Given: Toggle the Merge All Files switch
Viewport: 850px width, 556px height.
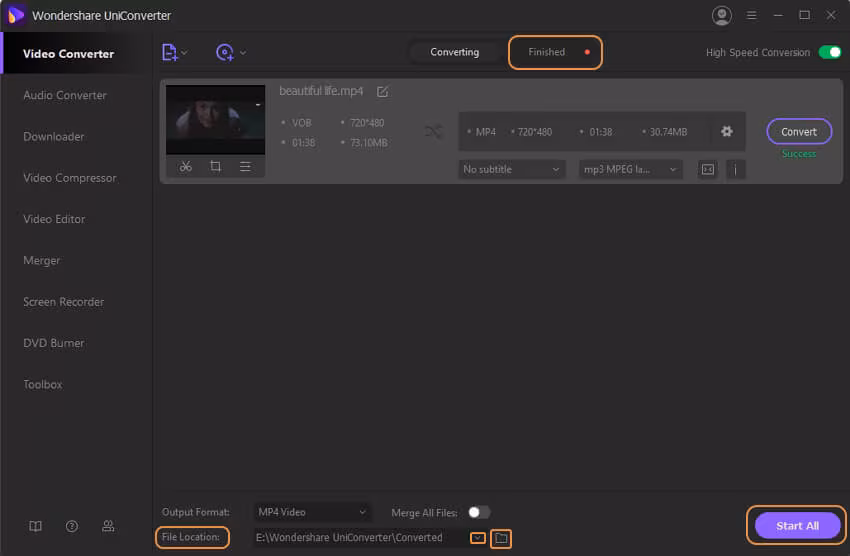Looking at the screenshot, I should 479,512.
